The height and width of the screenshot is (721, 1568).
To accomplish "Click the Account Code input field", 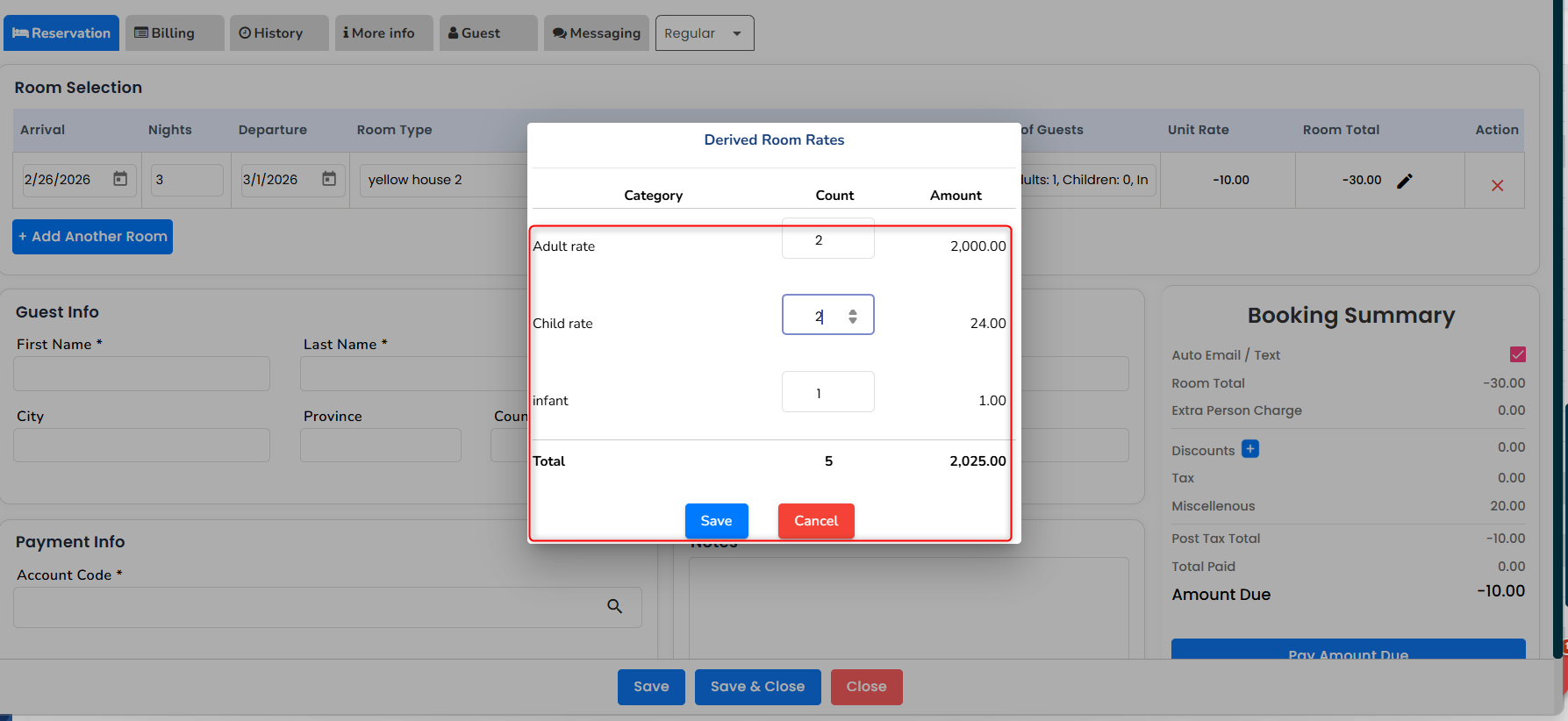I will [327, 607].
